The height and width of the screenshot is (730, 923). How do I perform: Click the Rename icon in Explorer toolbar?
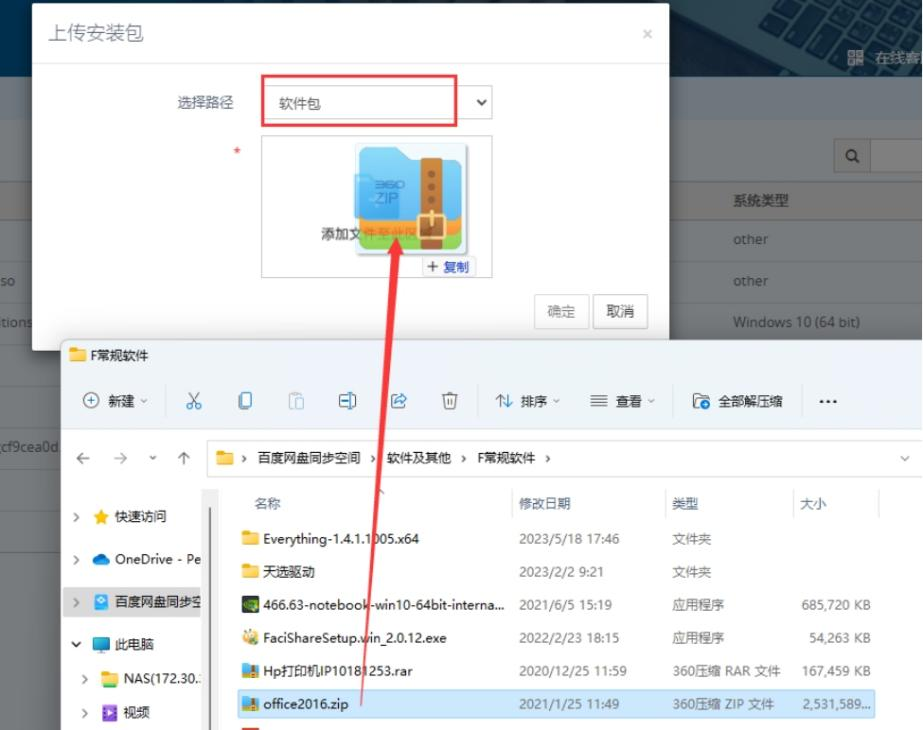(x=347, y=401)
